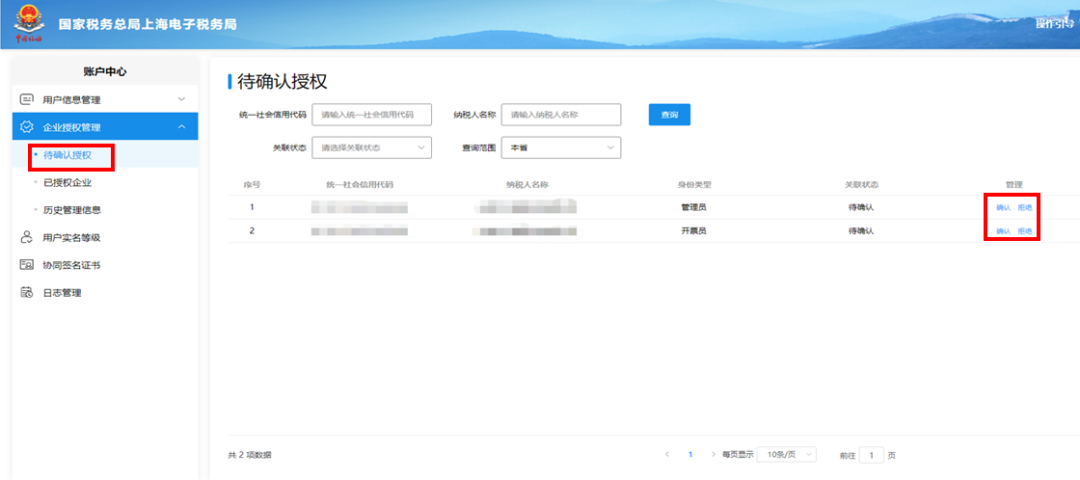Click 确认 for the 开票员 row

point(1003,231)
